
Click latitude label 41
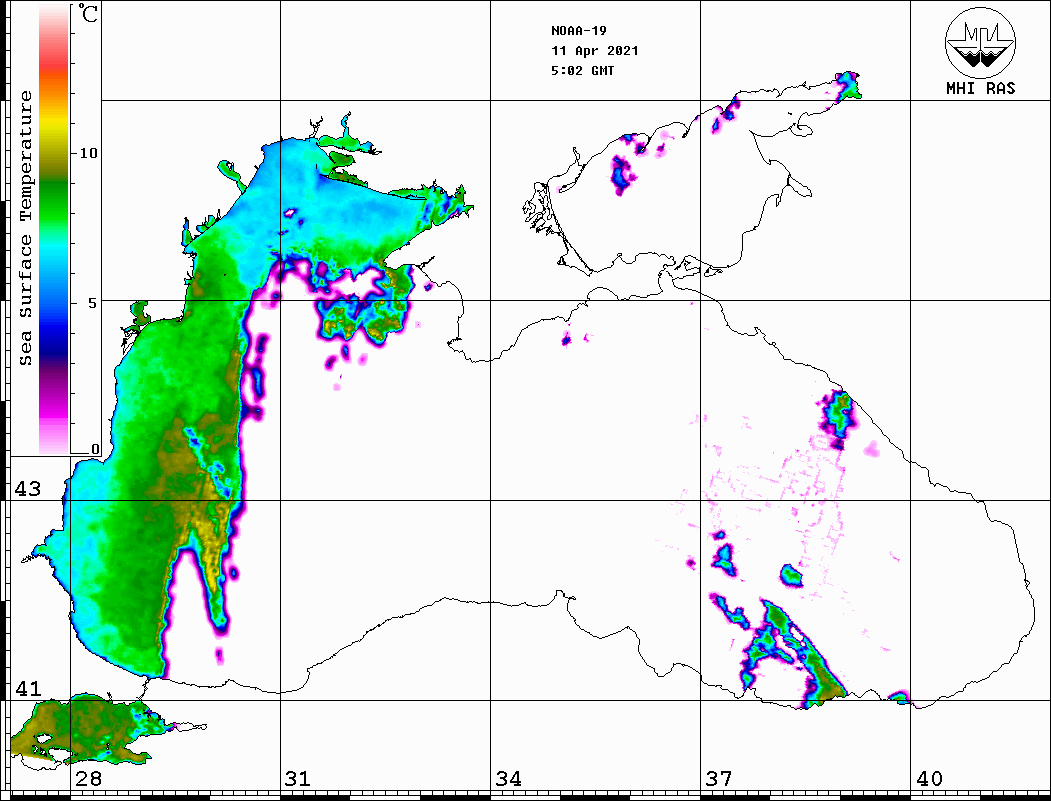tap(28, 688)
